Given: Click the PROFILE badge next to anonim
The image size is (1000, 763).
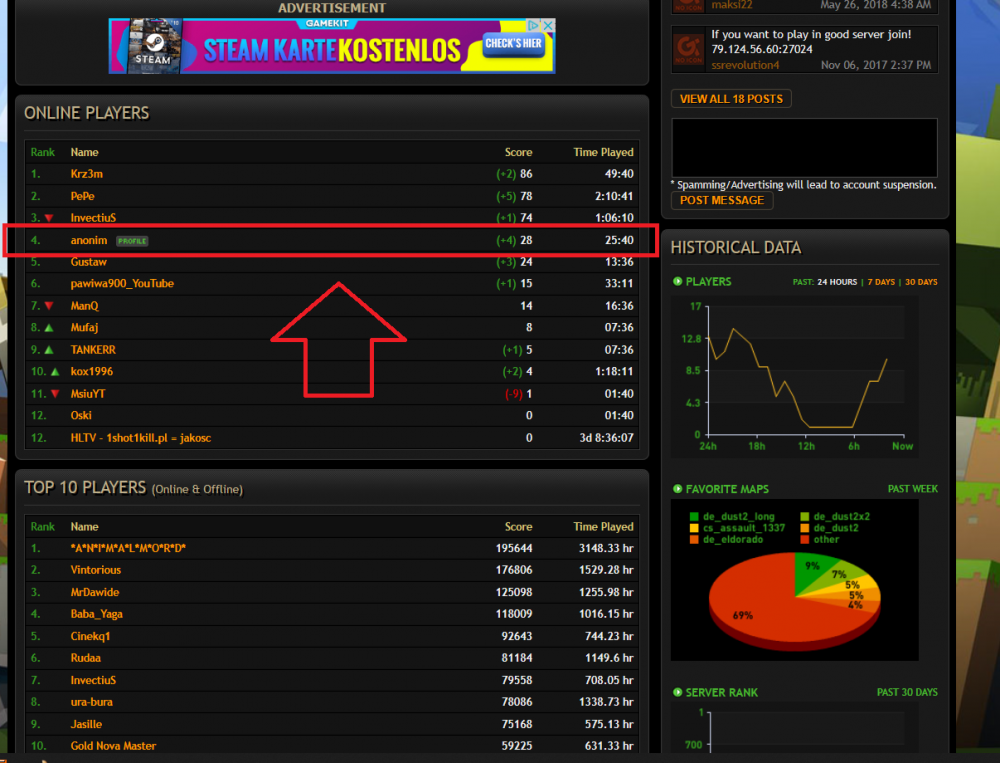Looking at the screenshot, I should tap(132, 241).
